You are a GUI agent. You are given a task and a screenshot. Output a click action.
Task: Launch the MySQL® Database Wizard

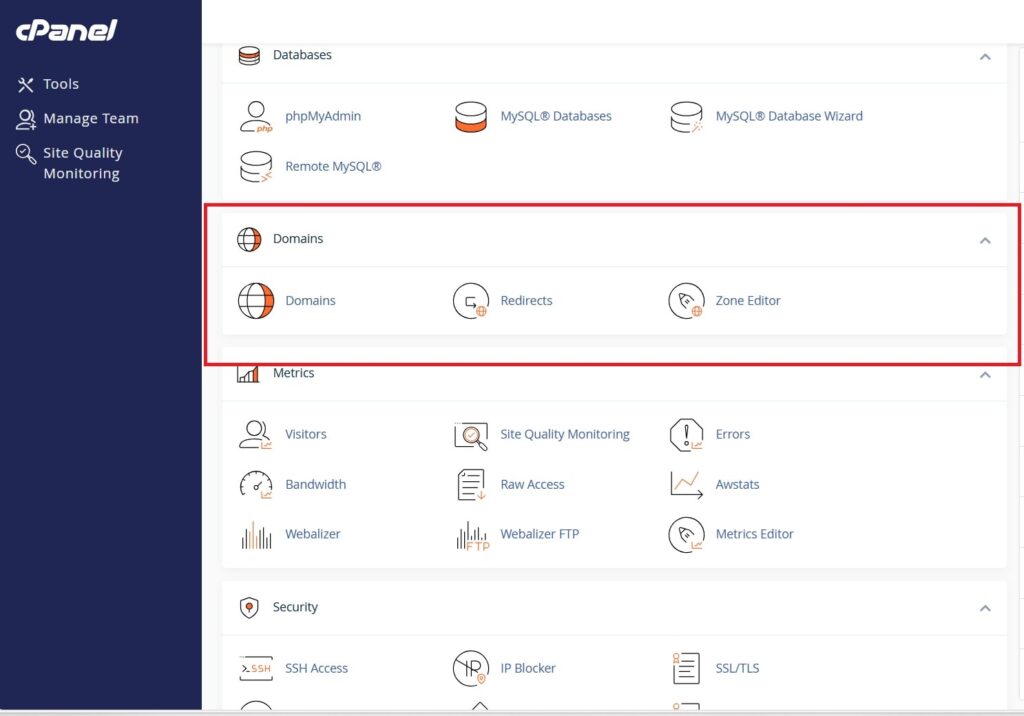[687, 116]
